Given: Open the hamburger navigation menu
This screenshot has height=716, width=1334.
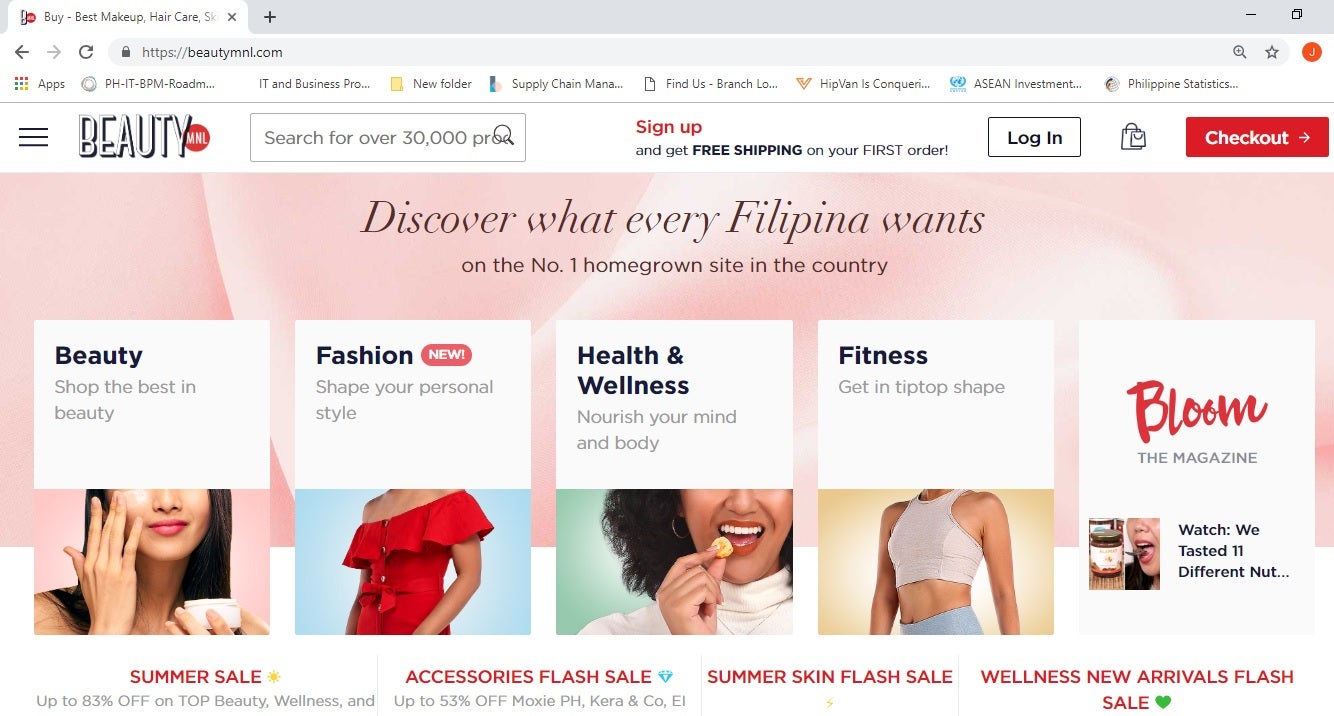Looking at the screenshot, I should [x=33, y=137].
